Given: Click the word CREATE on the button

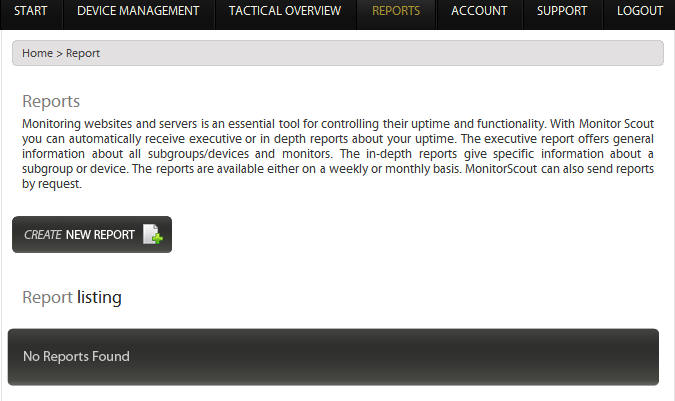Looking at the screenshot, I should (x=42, y=235).
